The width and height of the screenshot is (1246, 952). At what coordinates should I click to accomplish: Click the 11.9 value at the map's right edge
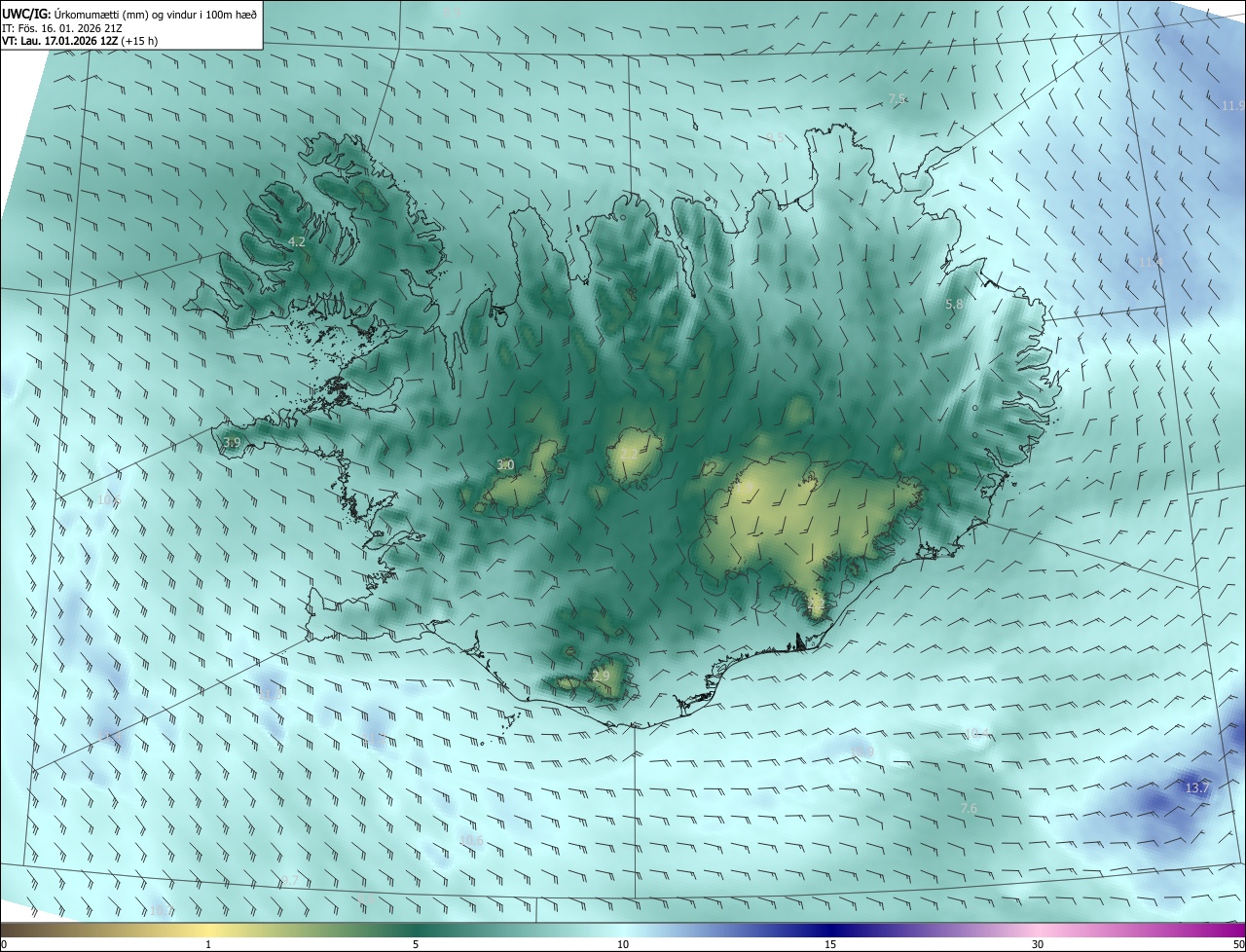[x=1232, y=105]
